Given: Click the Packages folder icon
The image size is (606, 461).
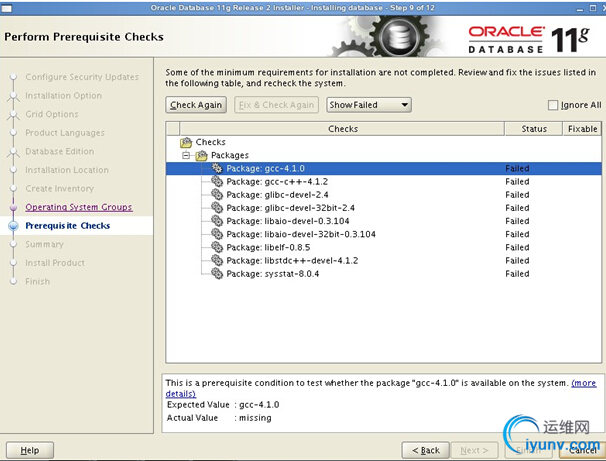Looking at the screenshot, I should [201, 155].
